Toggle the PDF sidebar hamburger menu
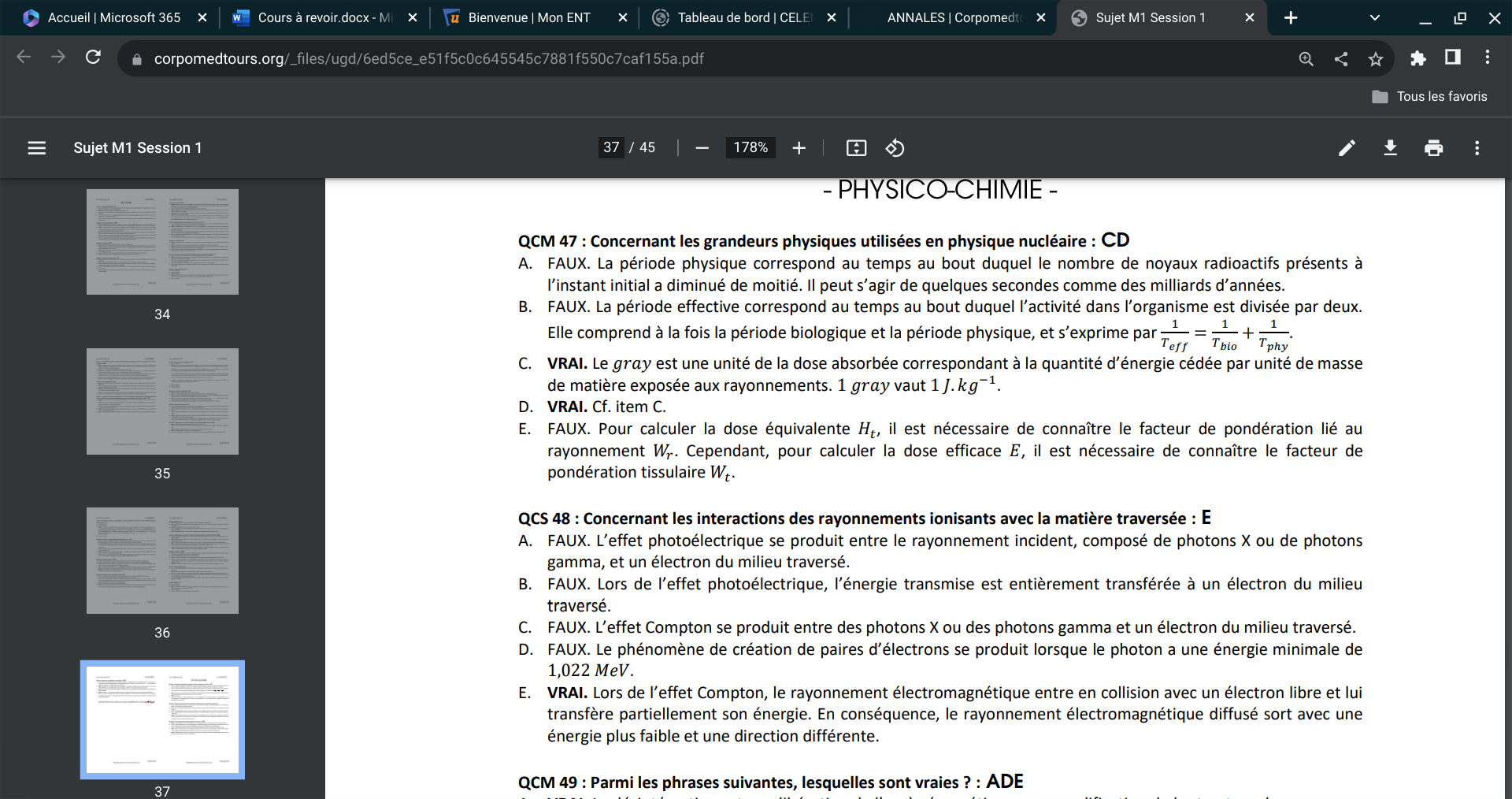Screen dimensions: 1512x799 point(37,148)
